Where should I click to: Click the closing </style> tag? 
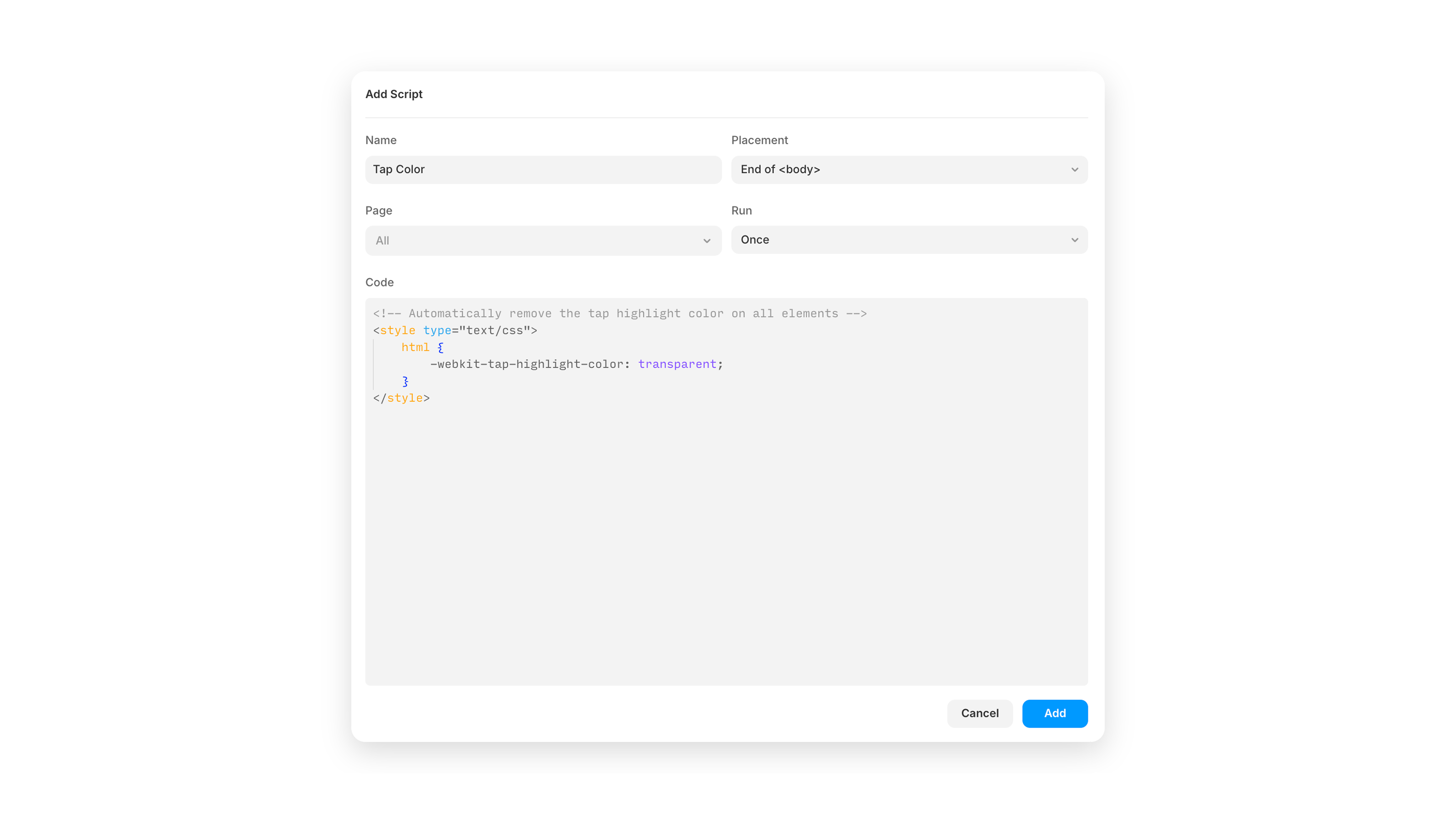(x=401, y=398)
